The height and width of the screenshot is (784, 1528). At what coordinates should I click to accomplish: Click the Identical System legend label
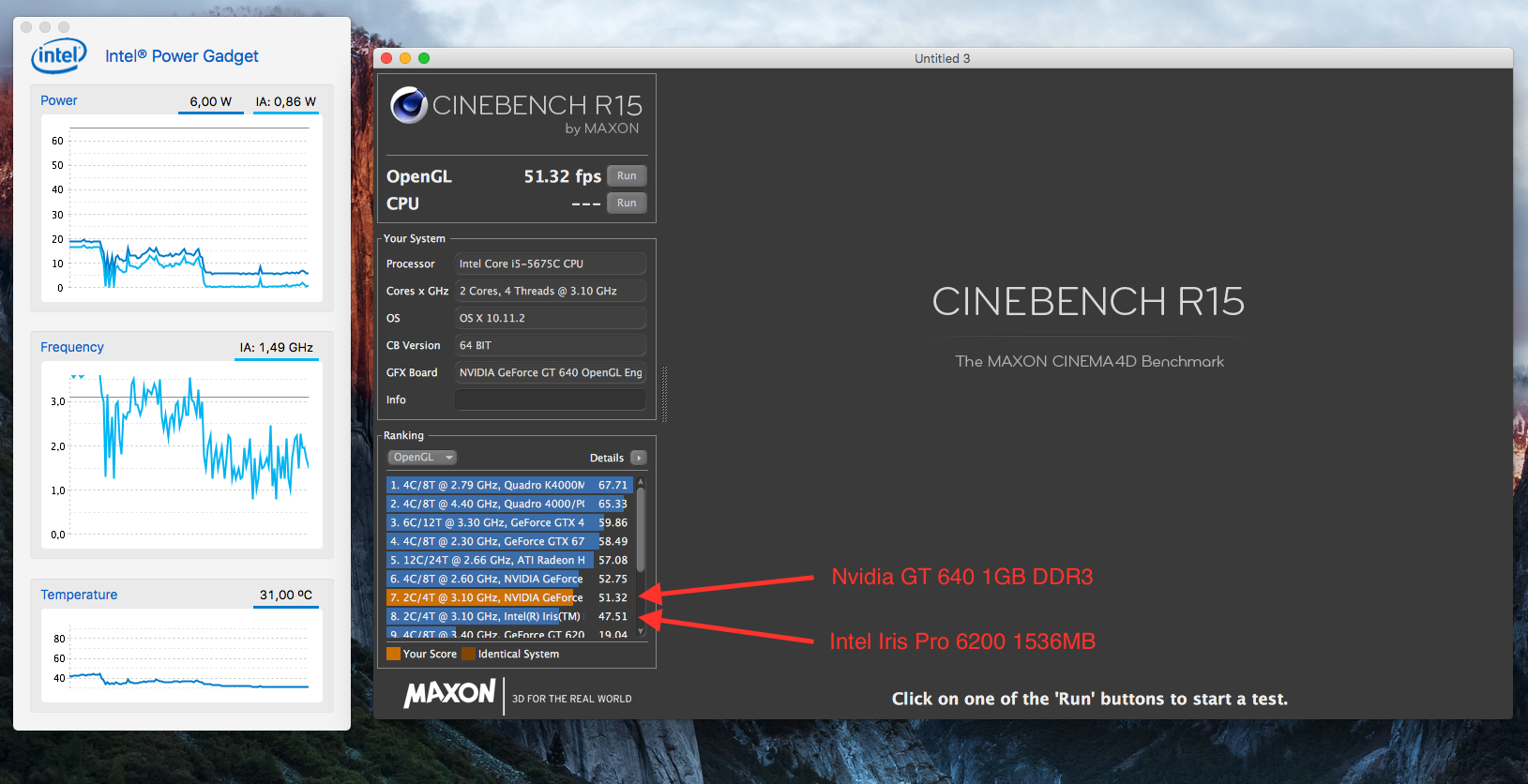[x=519, y=654]
